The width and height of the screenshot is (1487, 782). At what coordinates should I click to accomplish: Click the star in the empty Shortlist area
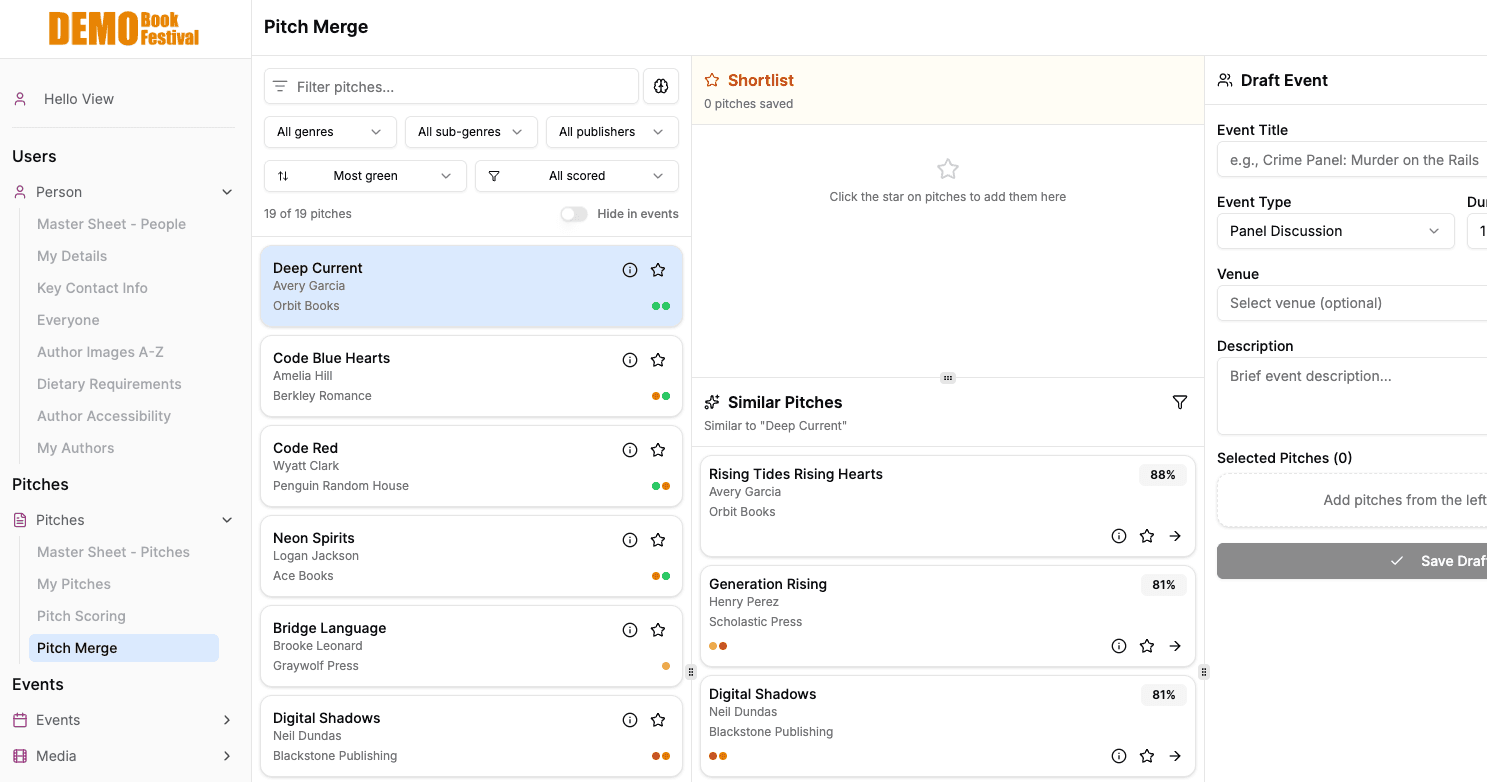click(947, 169)
